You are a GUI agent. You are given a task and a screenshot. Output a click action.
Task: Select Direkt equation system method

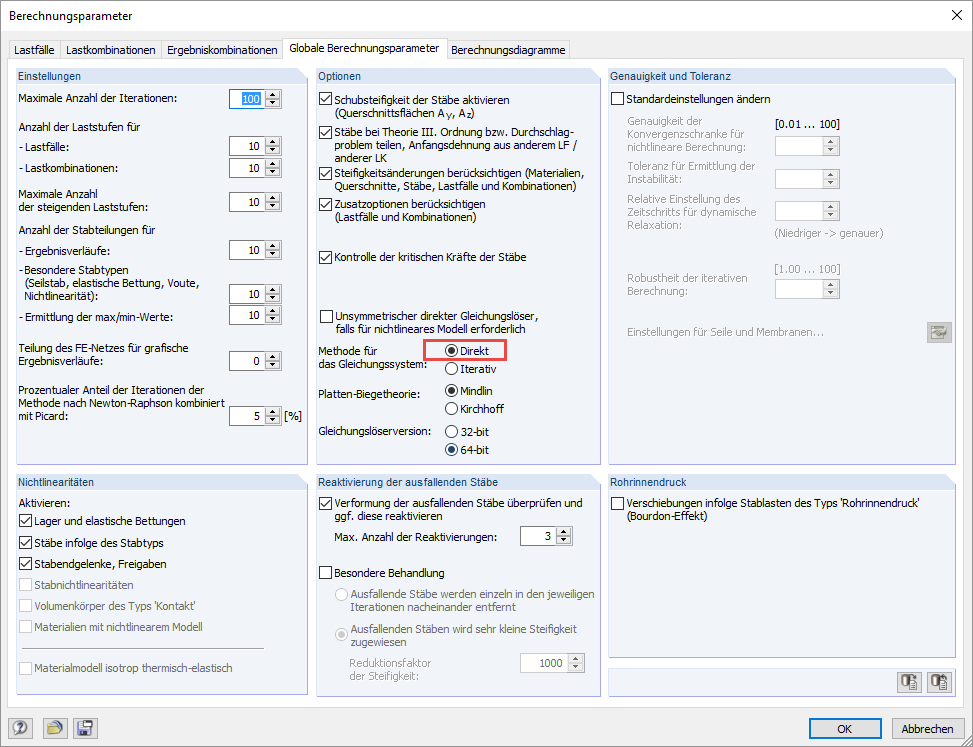pyautogui.click(x=452, y=351)
